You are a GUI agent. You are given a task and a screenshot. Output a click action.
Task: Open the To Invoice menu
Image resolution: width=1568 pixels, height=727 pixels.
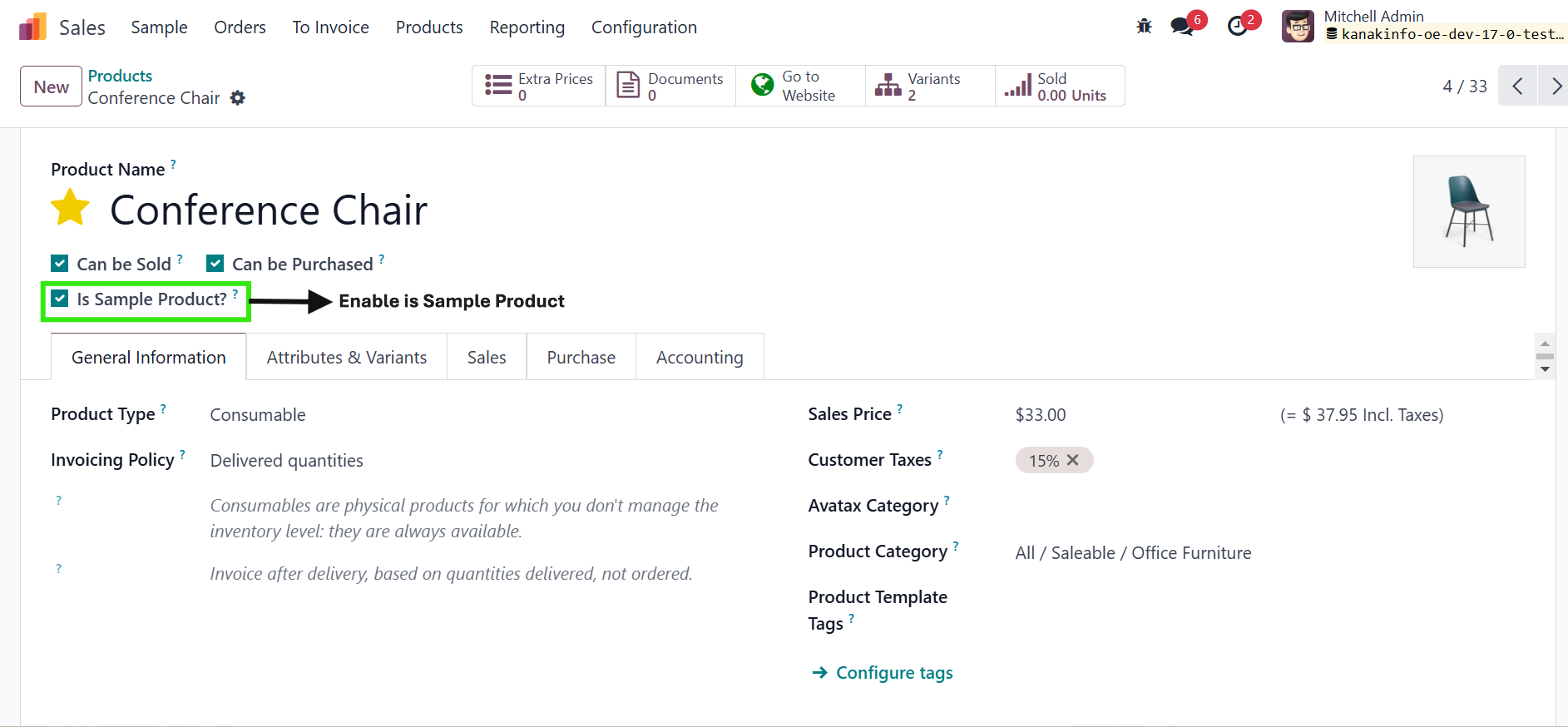[x=330, y=27]
